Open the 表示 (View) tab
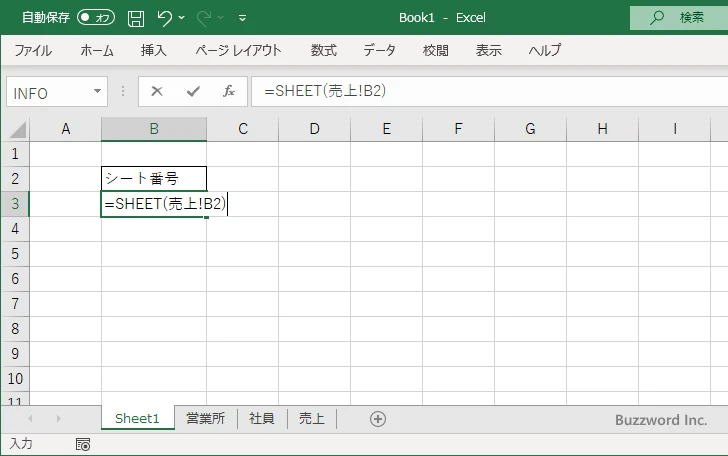Screen dimensions: 728x456 [x=488, y=50]
